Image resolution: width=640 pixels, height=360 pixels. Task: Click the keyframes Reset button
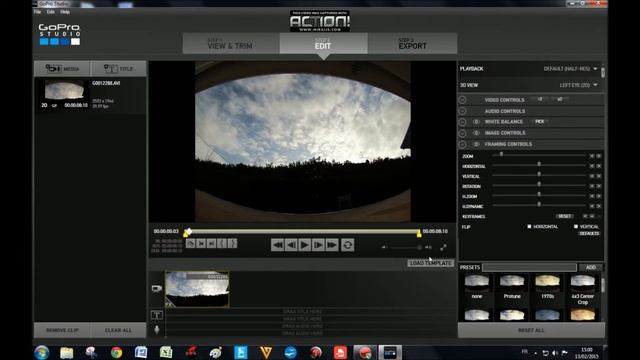pyautogui.click(x=564, y=216)
